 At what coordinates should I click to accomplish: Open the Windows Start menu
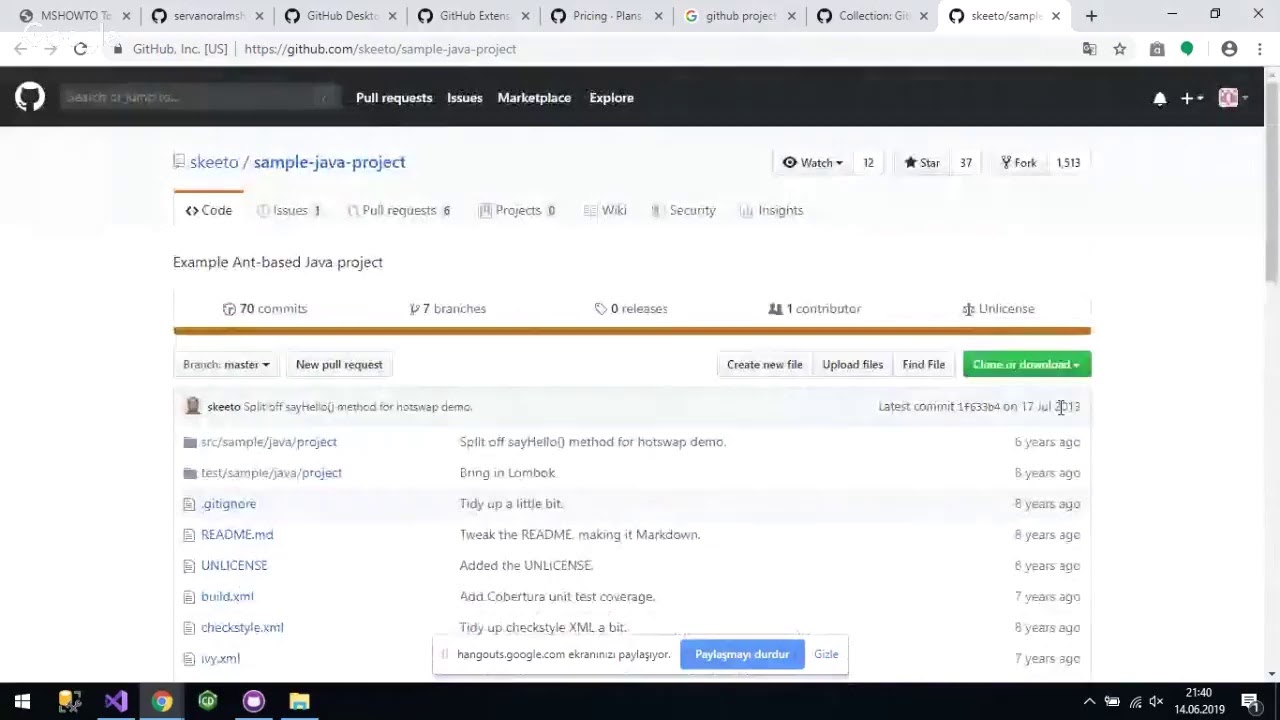pos(22,701)
